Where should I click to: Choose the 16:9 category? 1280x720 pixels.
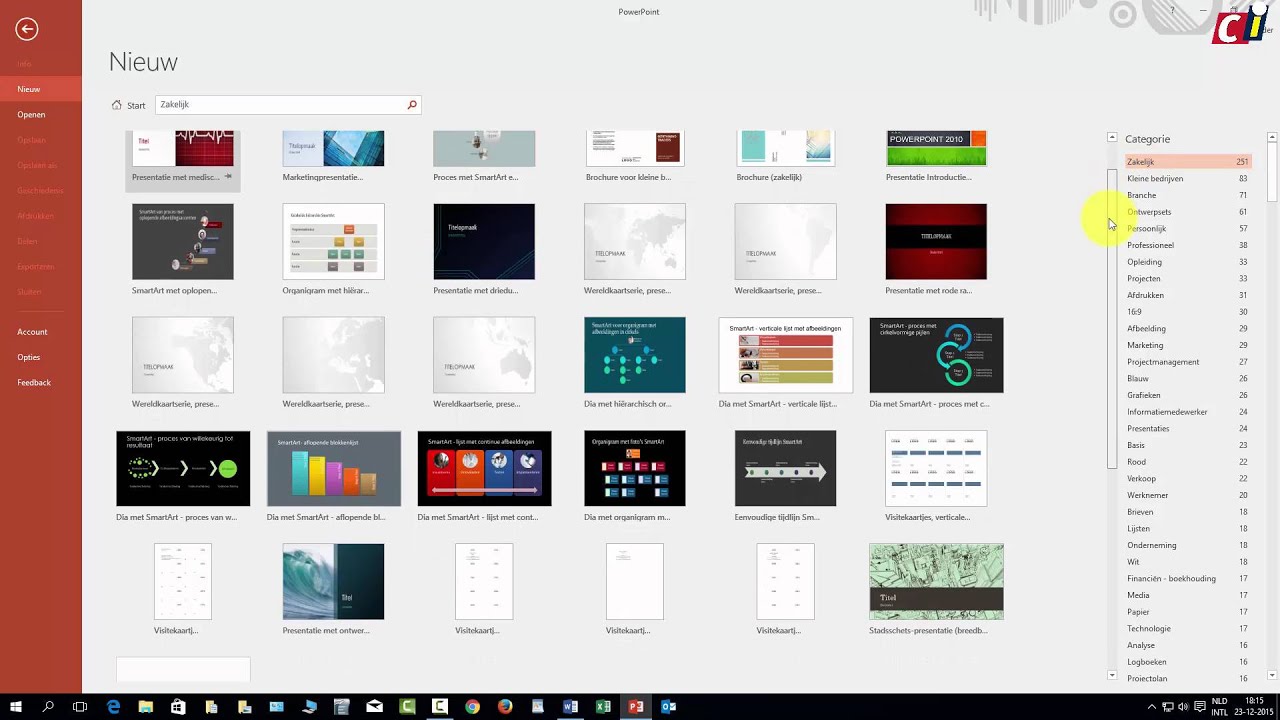click(1187, 312)
